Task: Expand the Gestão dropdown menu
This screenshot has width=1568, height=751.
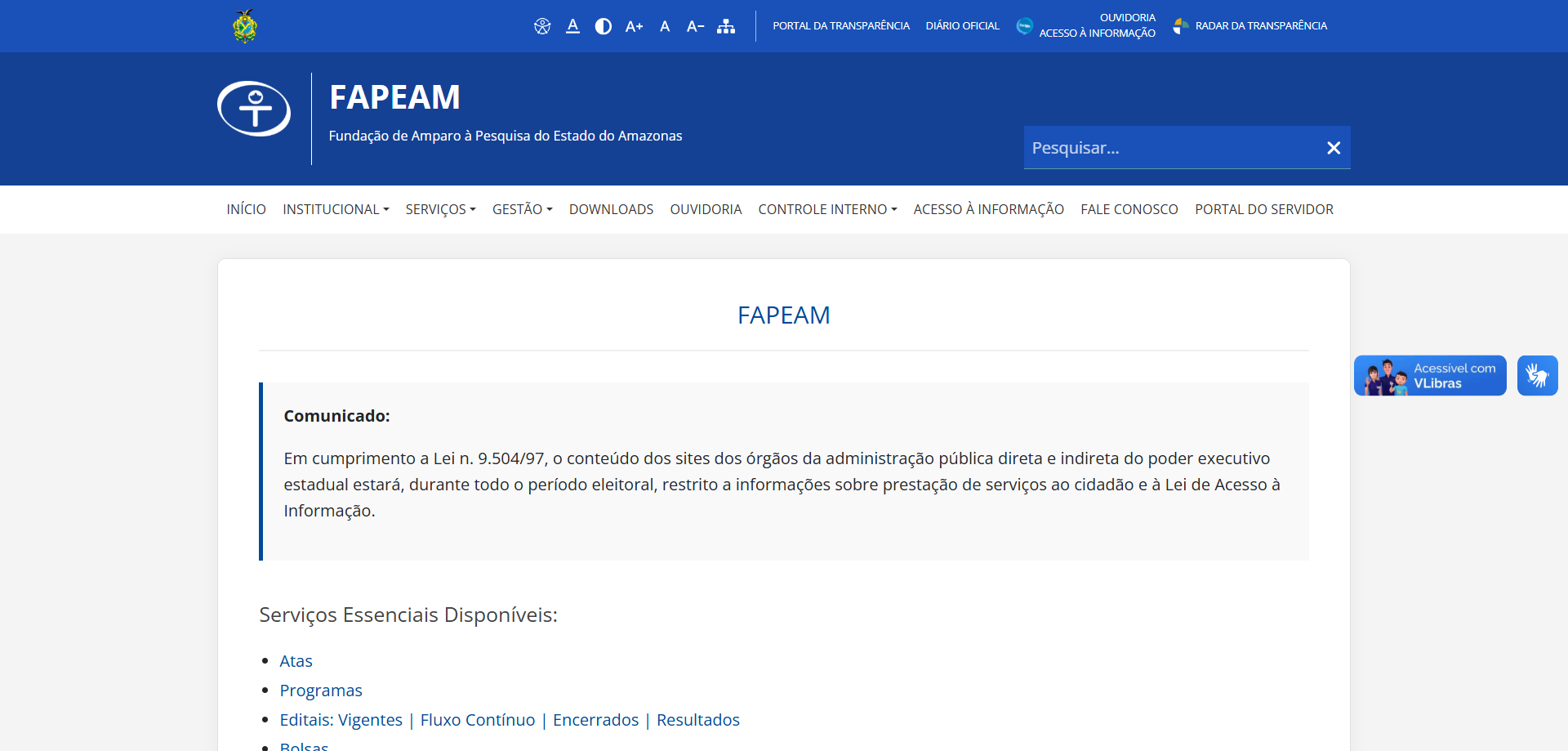Action: 523,209
